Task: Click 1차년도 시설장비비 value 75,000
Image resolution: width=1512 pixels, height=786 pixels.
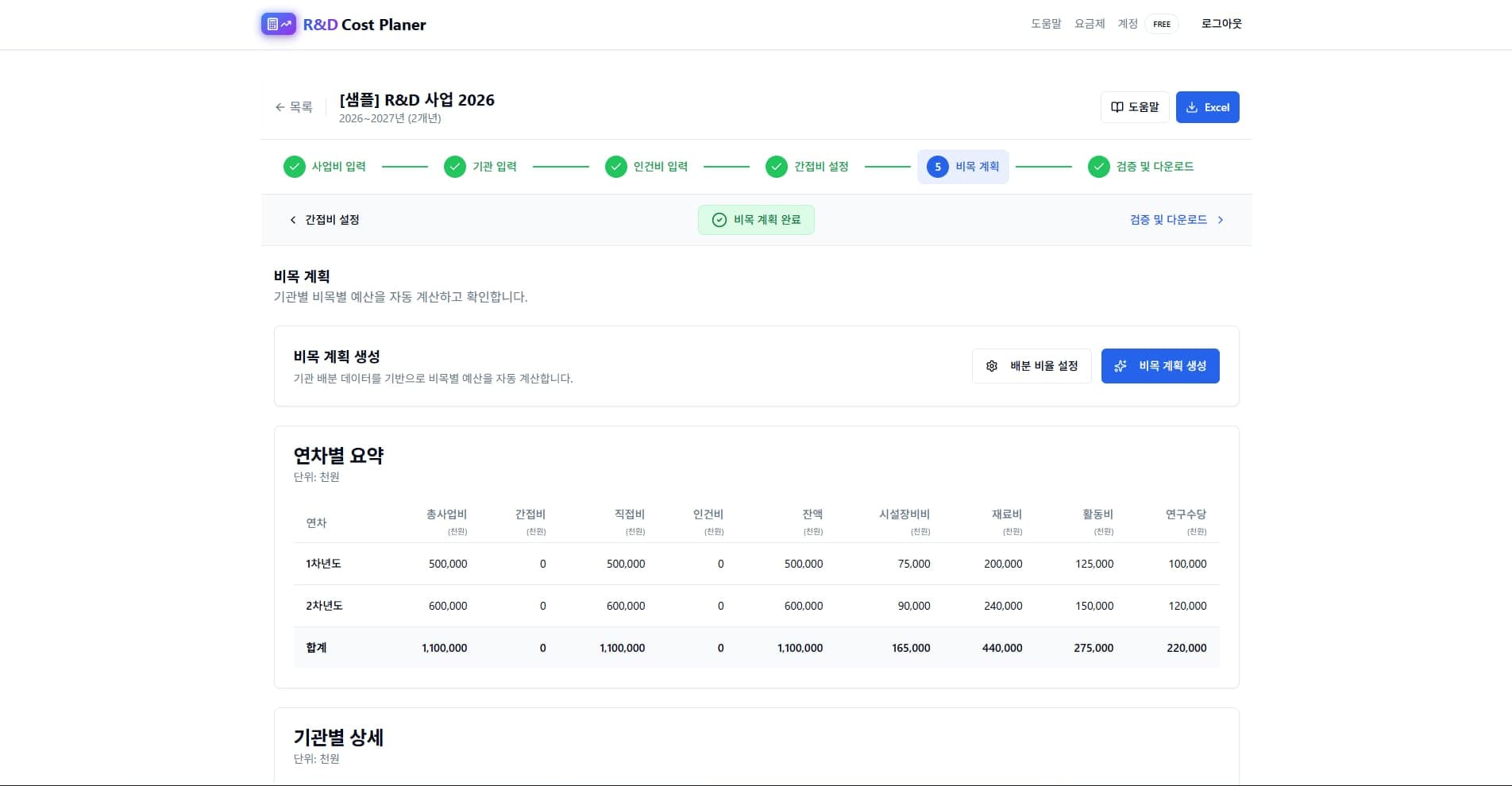Action: [914, 564]
